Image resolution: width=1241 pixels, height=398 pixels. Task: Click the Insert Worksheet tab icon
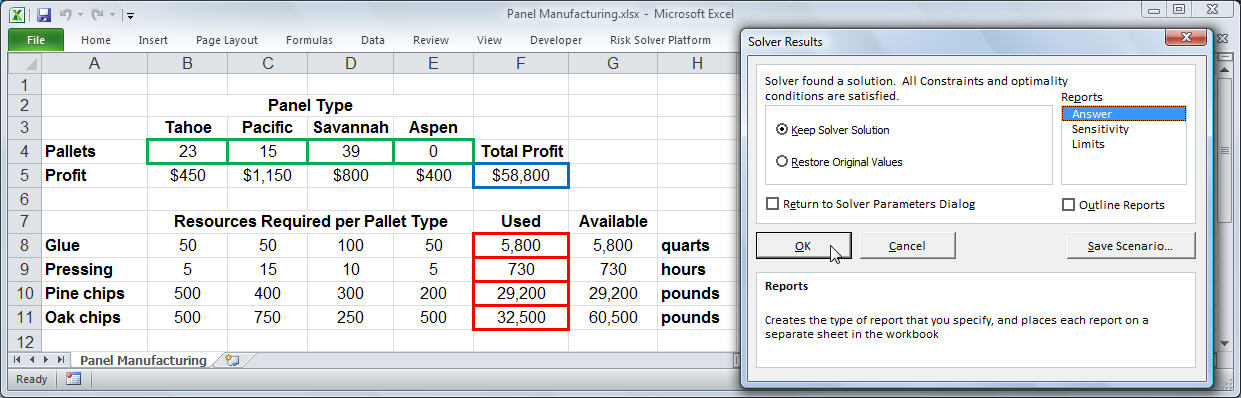click(232, 359)
